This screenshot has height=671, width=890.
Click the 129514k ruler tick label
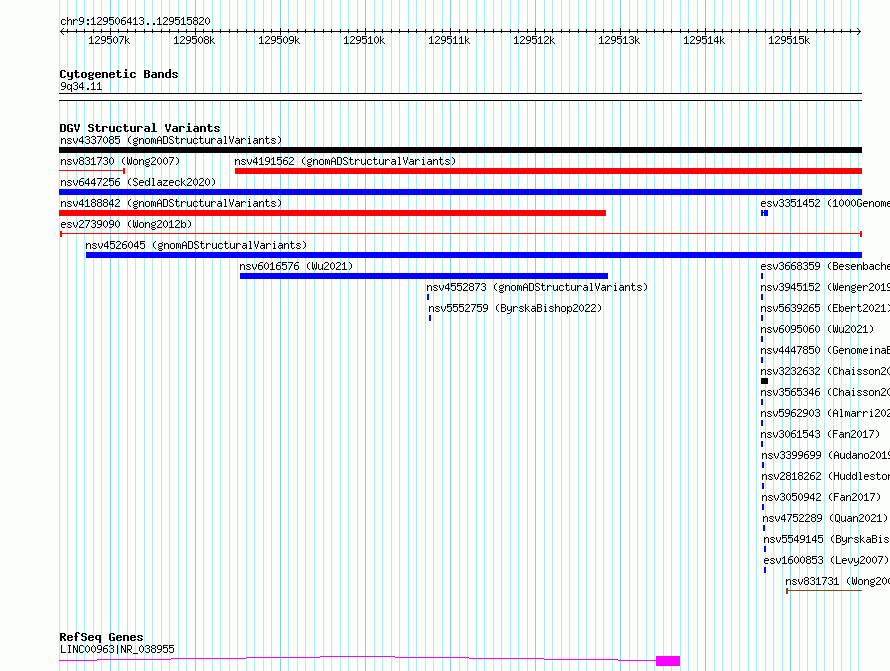[x=704, y=41]
